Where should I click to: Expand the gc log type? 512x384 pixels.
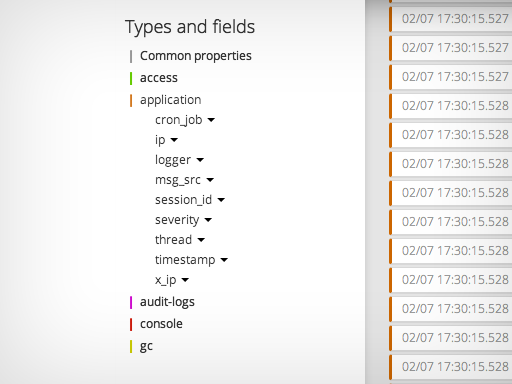point(146,347)
